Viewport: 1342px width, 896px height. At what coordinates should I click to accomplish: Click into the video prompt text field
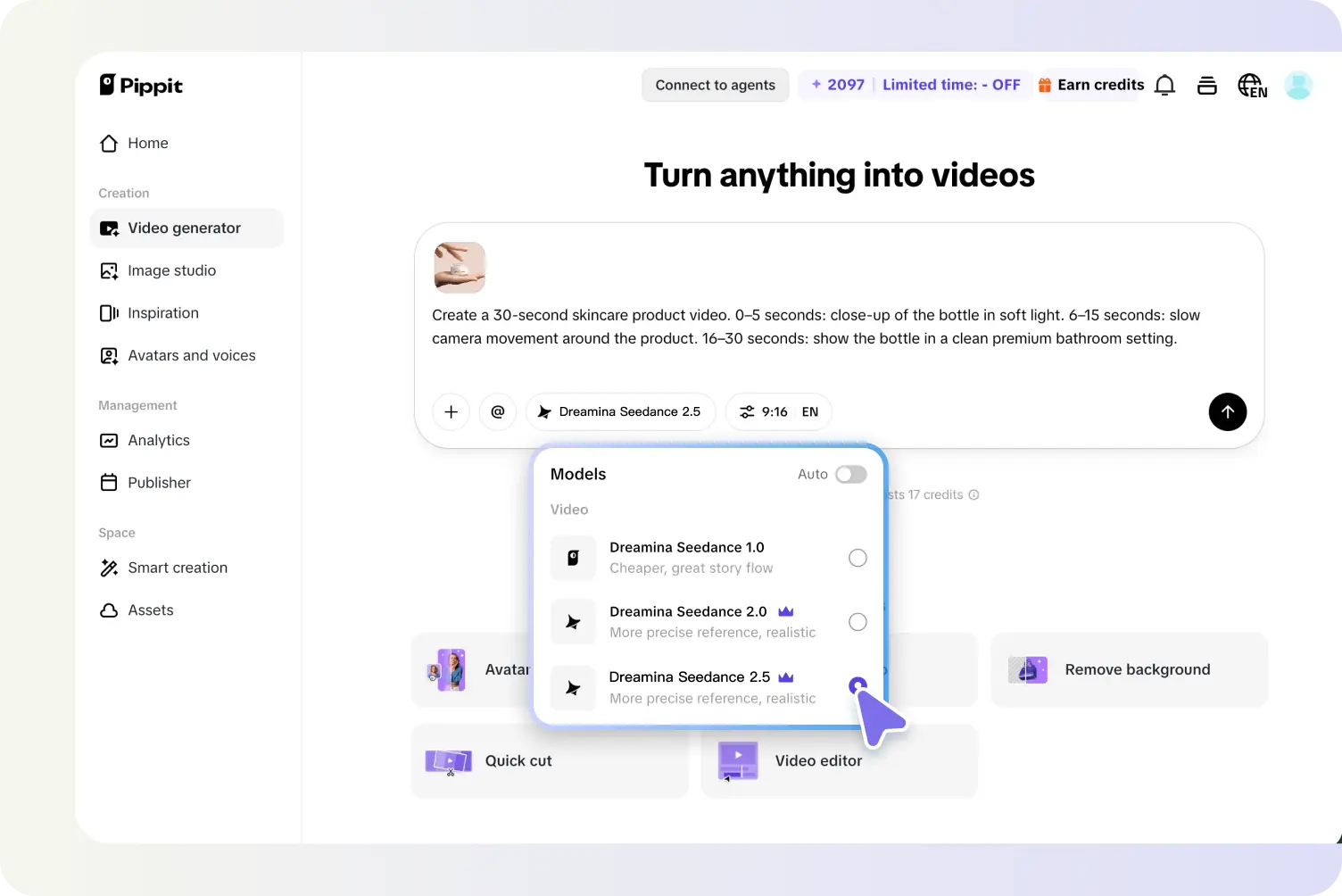[816, 327]
